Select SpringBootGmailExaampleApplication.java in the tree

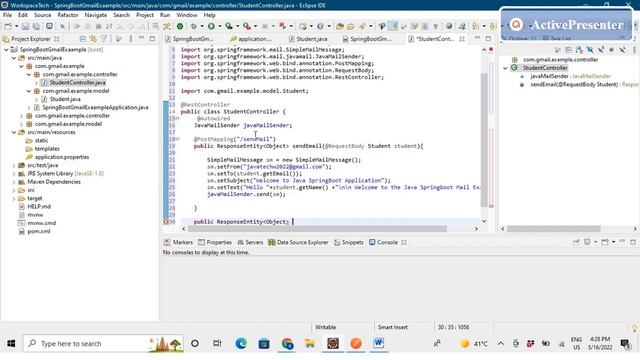(x=96, y=107)
